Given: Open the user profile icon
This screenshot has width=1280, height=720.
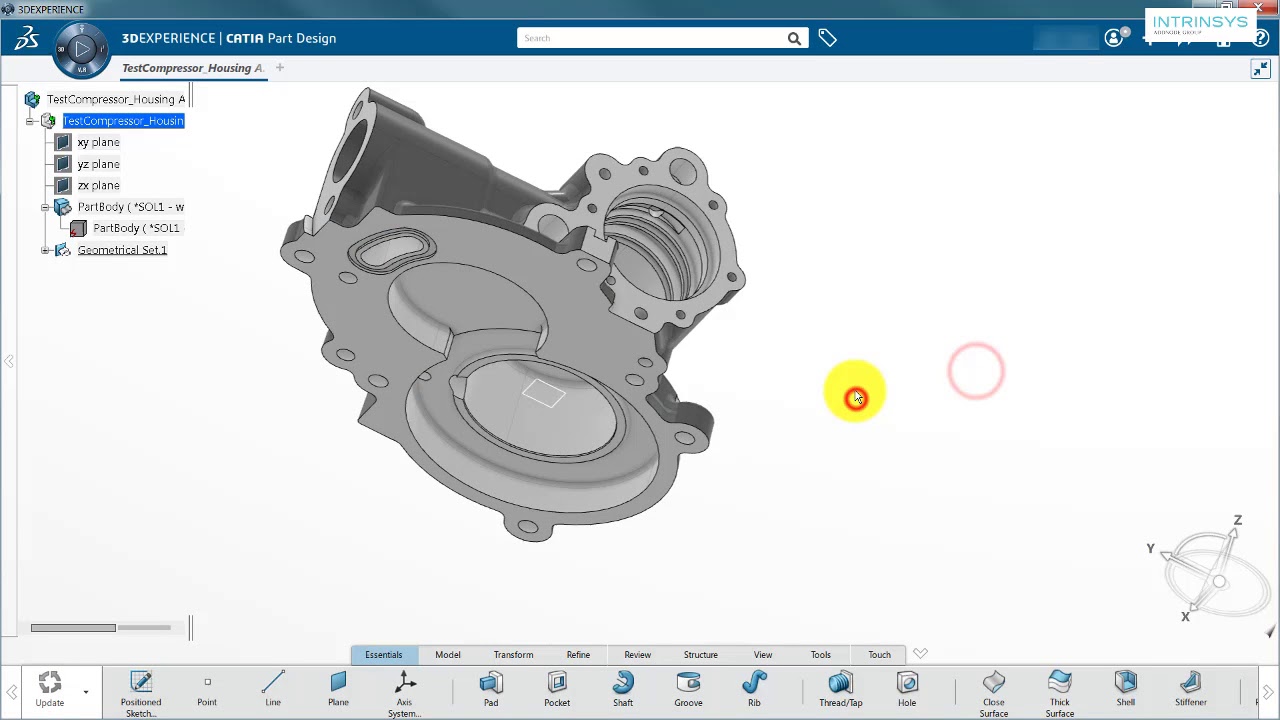Looking at the screenshot, I should tap(1114, 38).
